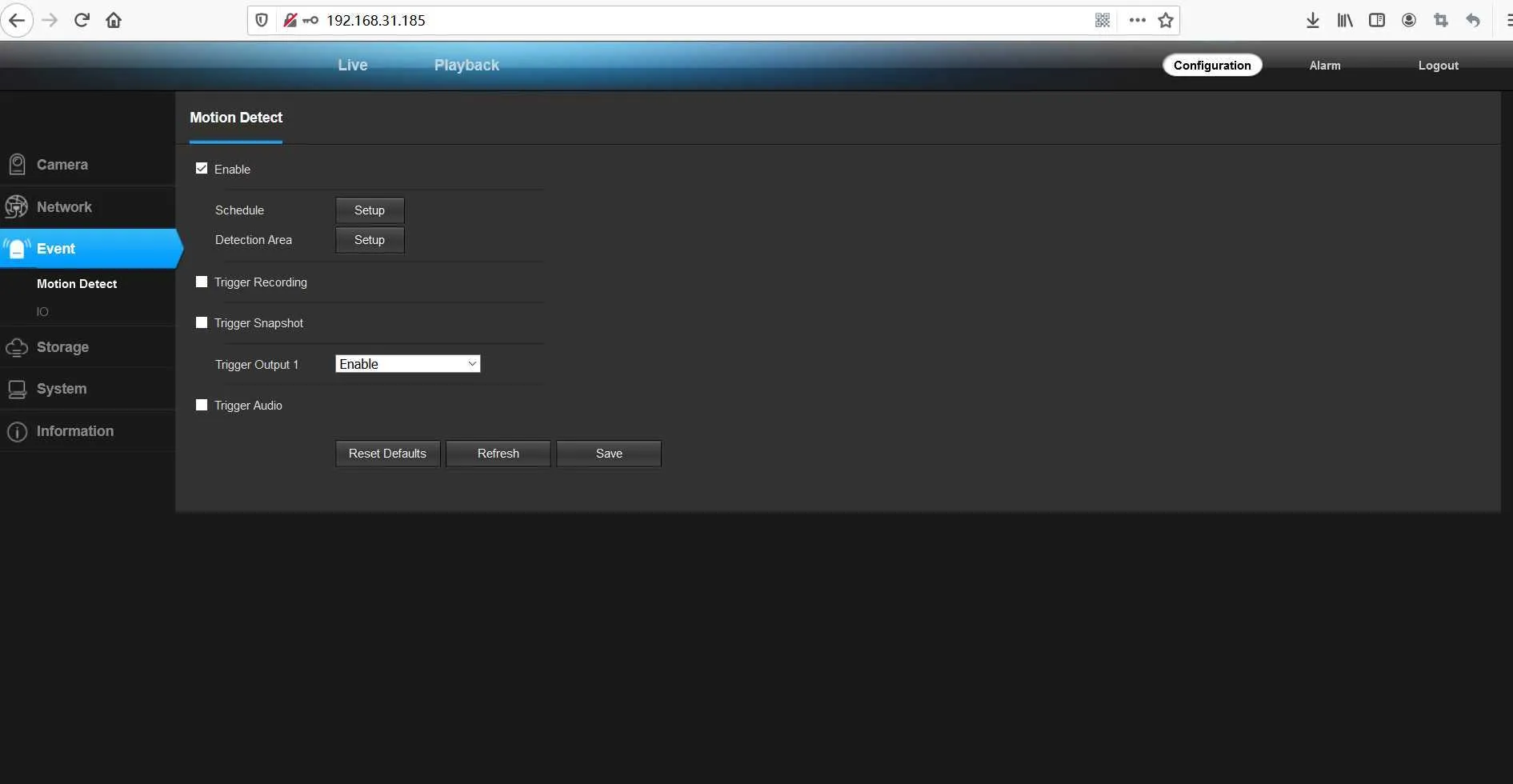Open the shield tracking protection icon

(262, 20)
